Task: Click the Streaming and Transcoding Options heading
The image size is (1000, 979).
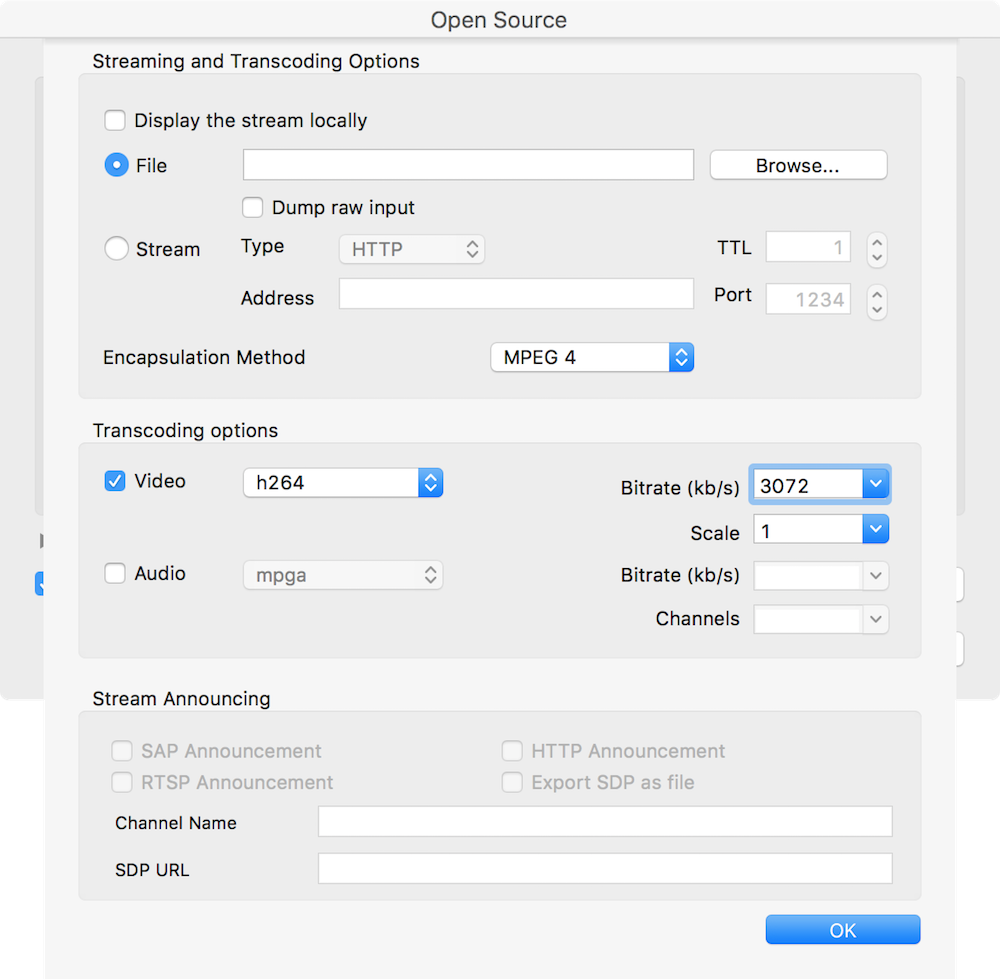Action: pos(256,61)
